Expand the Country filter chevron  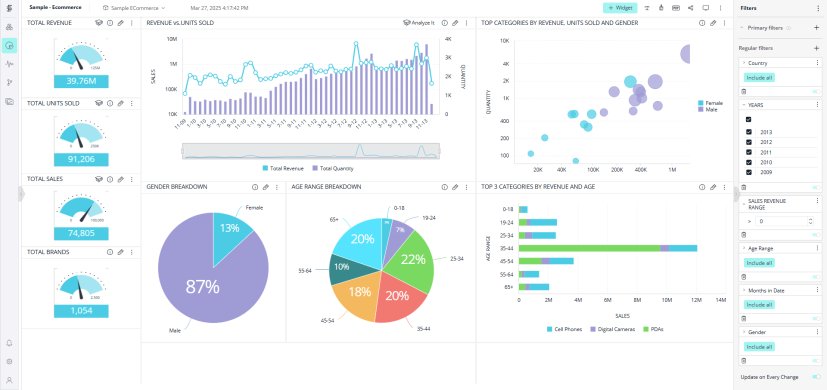coord(744,63)
